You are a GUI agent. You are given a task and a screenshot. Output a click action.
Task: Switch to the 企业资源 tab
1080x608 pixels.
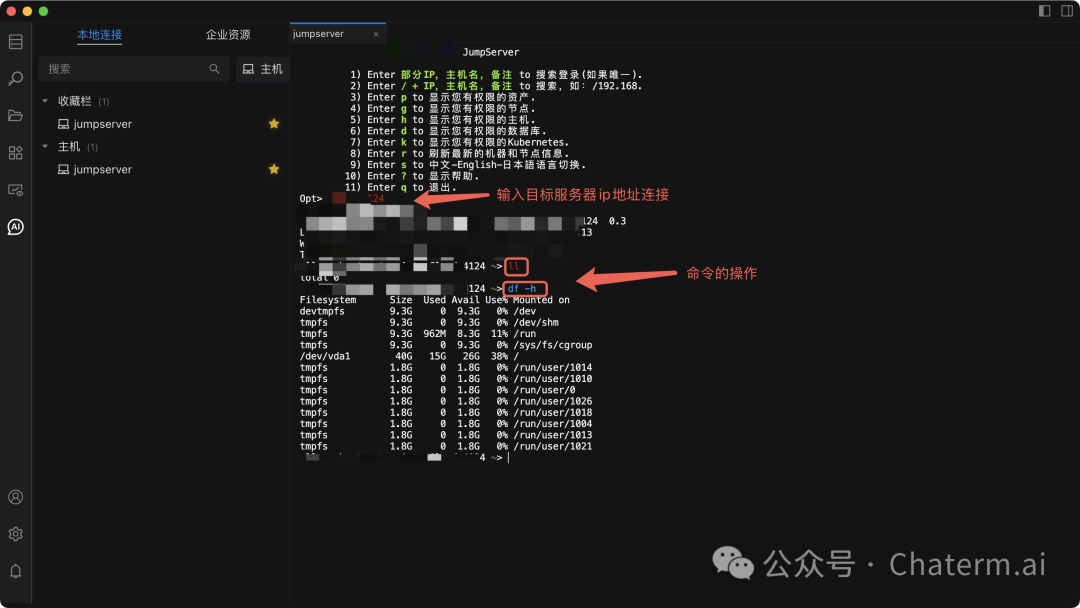point(231,33)
